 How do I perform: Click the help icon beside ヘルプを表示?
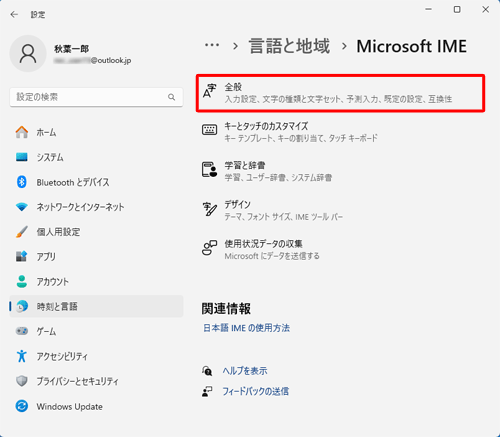[207, 371]
